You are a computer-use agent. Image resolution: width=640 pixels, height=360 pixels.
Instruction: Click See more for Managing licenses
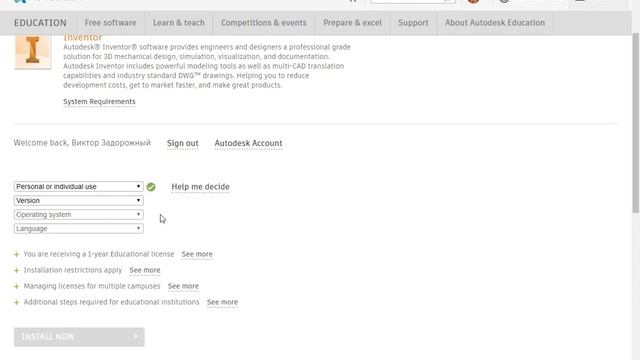click(x=183, y=286)
